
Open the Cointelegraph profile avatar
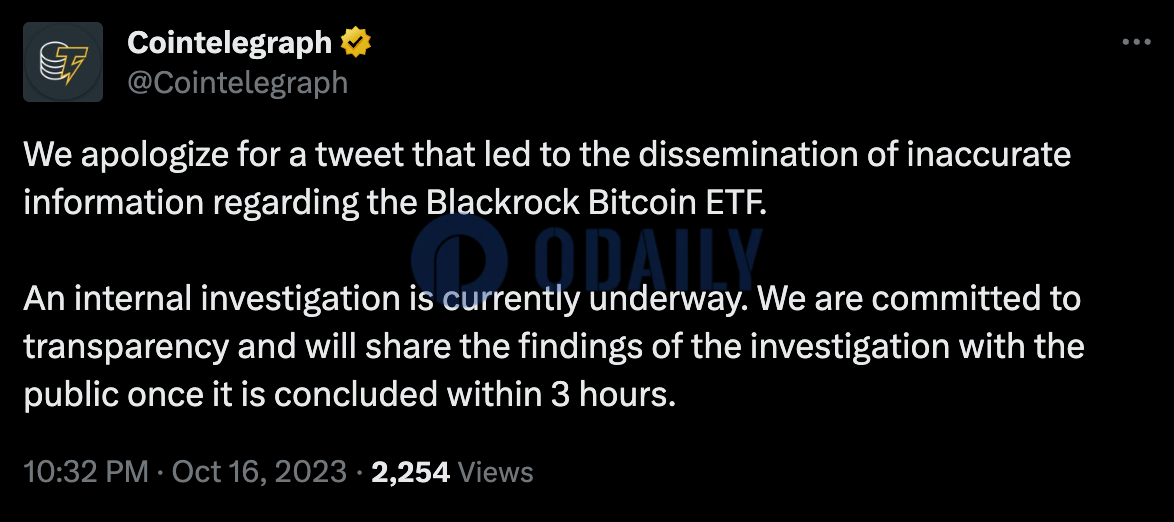tap(63, 62)
